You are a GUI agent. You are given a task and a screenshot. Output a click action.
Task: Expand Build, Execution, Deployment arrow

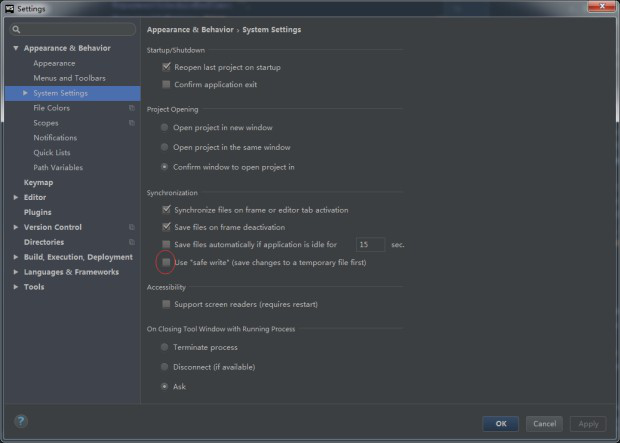pos(16,257)
